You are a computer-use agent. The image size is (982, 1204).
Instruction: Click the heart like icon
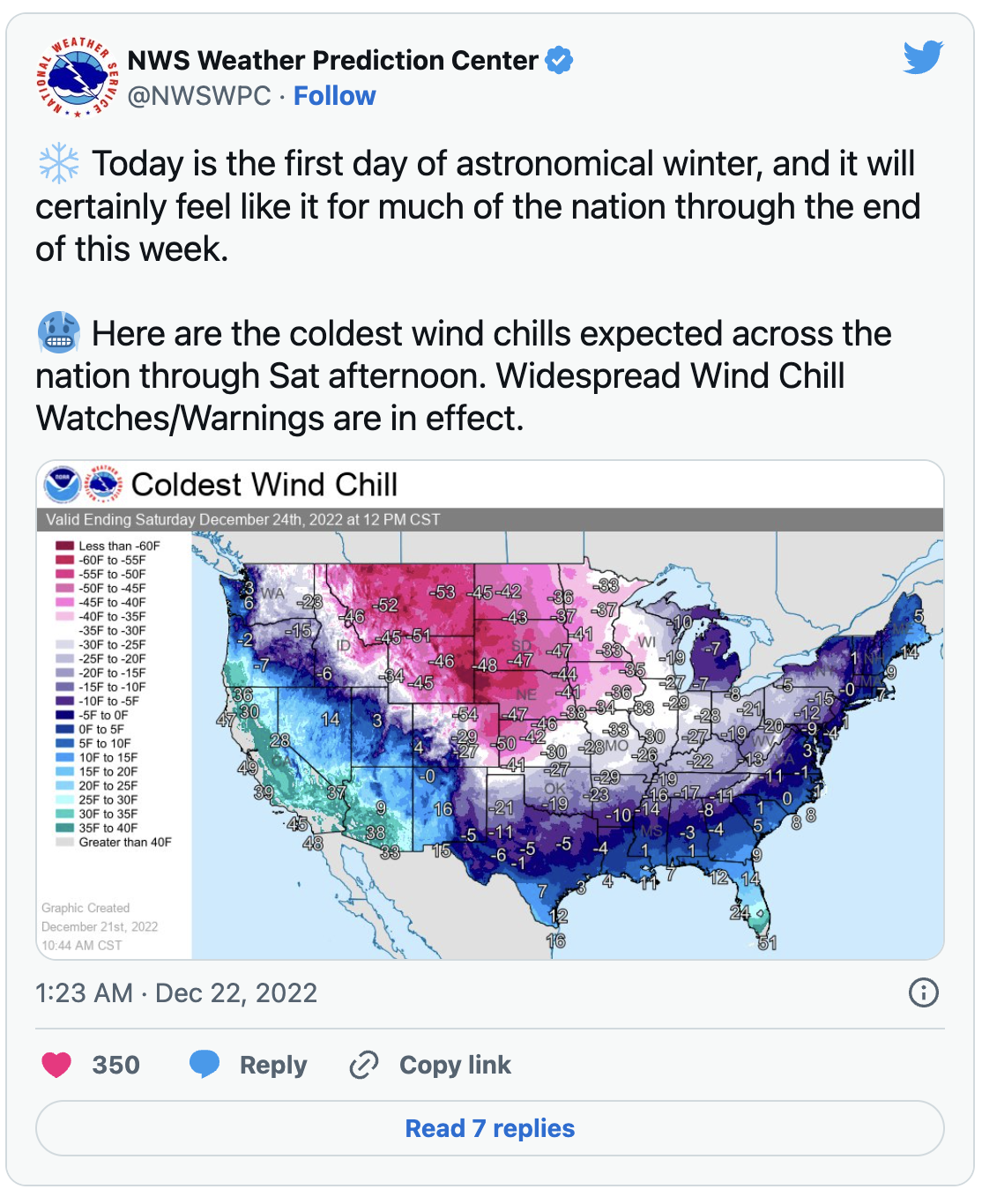tap(56, 1065)
